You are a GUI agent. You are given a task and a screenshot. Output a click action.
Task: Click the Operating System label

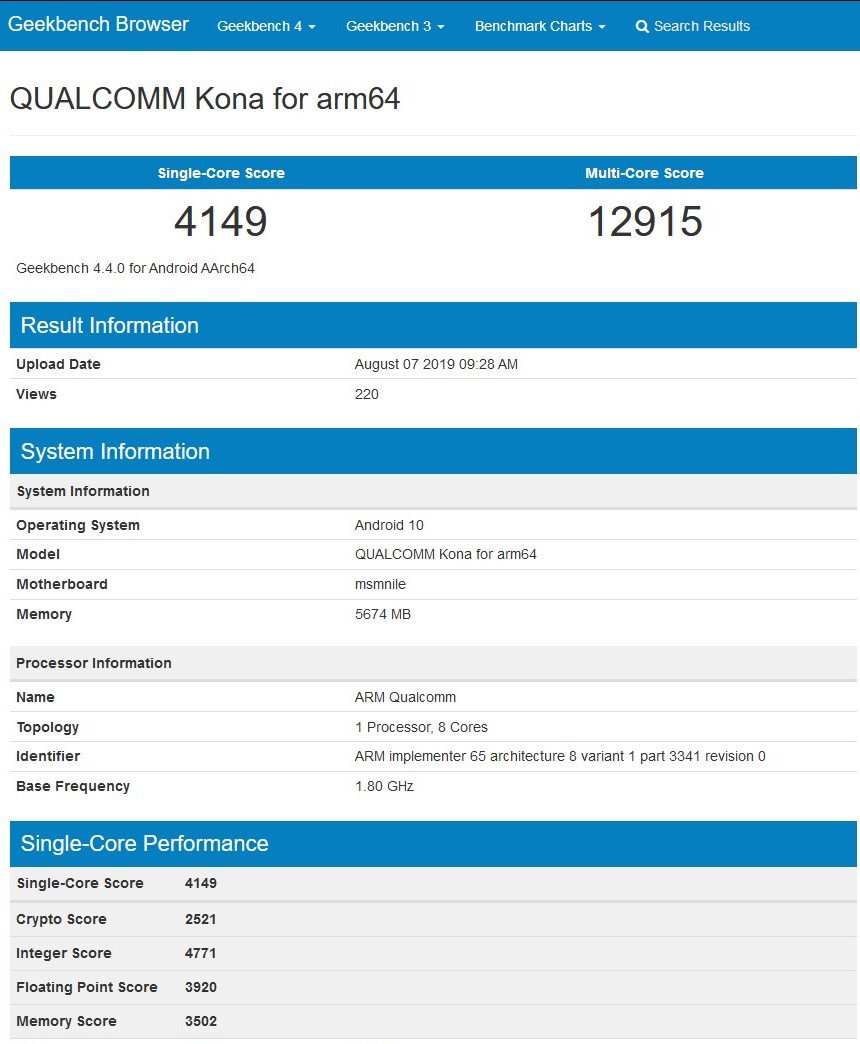tap(78, 525)
